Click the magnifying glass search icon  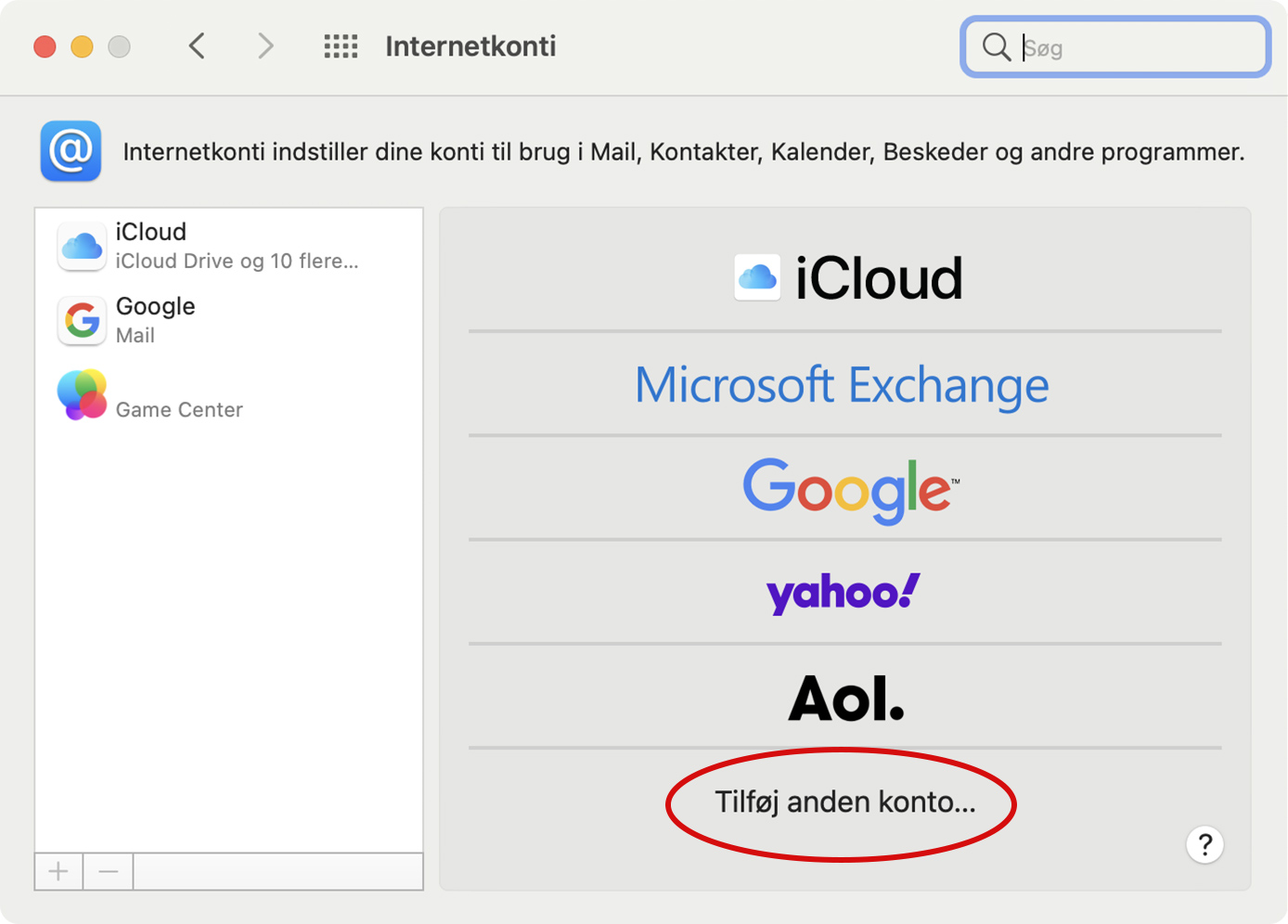[996, 46]
